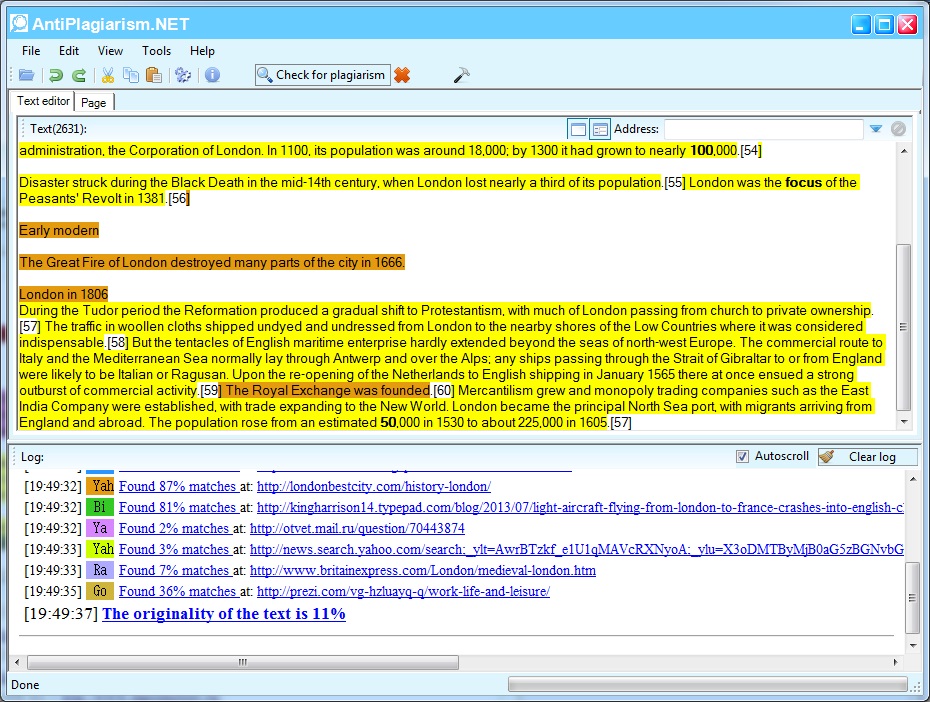Image resolution: width=930 pixels, height=702 pixels.
Task: Click the green Undo arrow icon
Action: coord(56,75)
